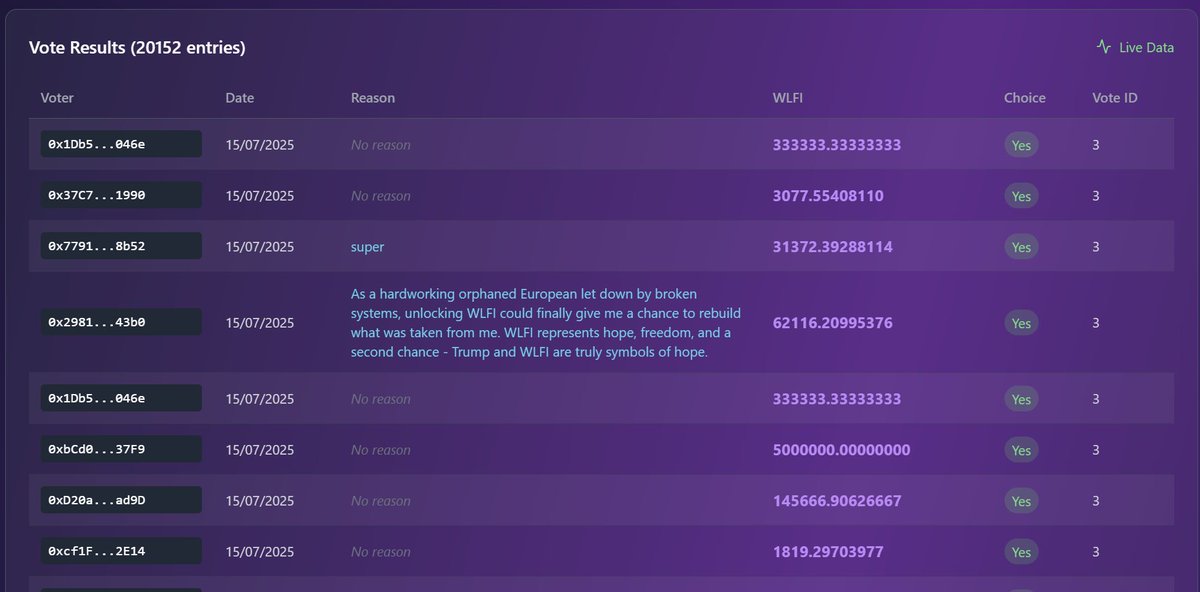
Task: Click the Yes badge for voter 0xbCd0...37F9
Action: click(1021, 450)
